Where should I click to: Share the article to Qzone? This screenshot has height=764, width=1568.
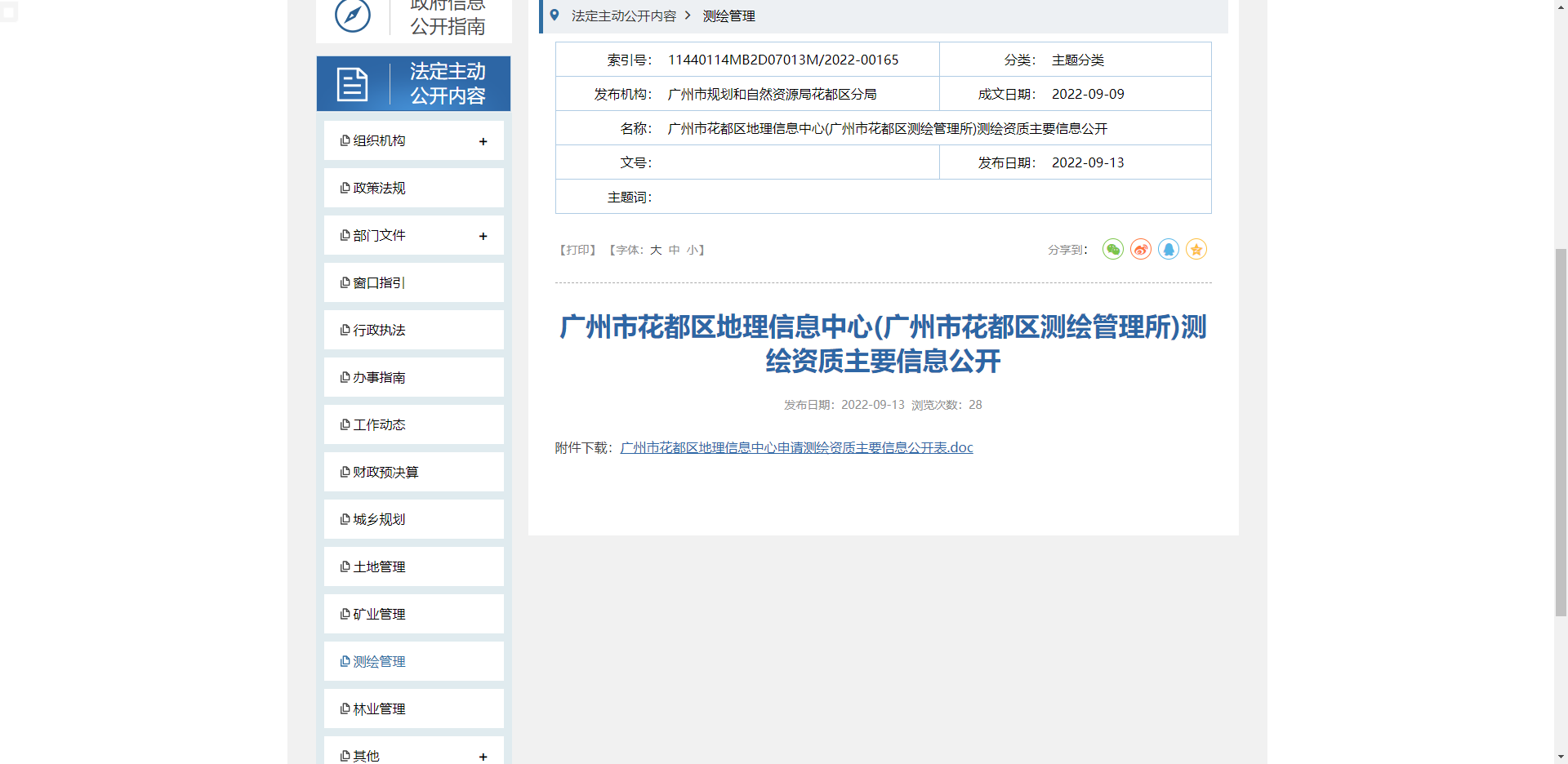[1196, 249]
